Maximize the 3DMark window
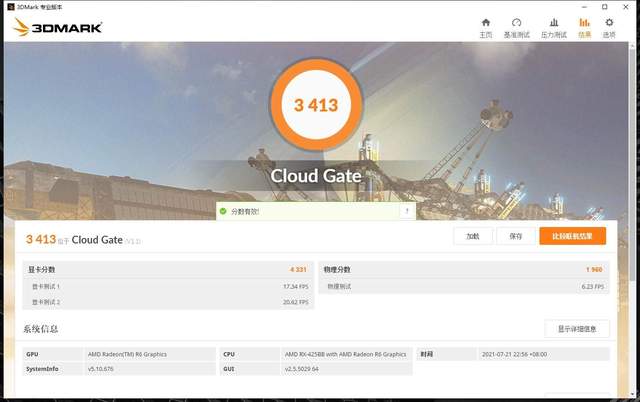Viewport: 640px width, 402px height. click(604, 7)
